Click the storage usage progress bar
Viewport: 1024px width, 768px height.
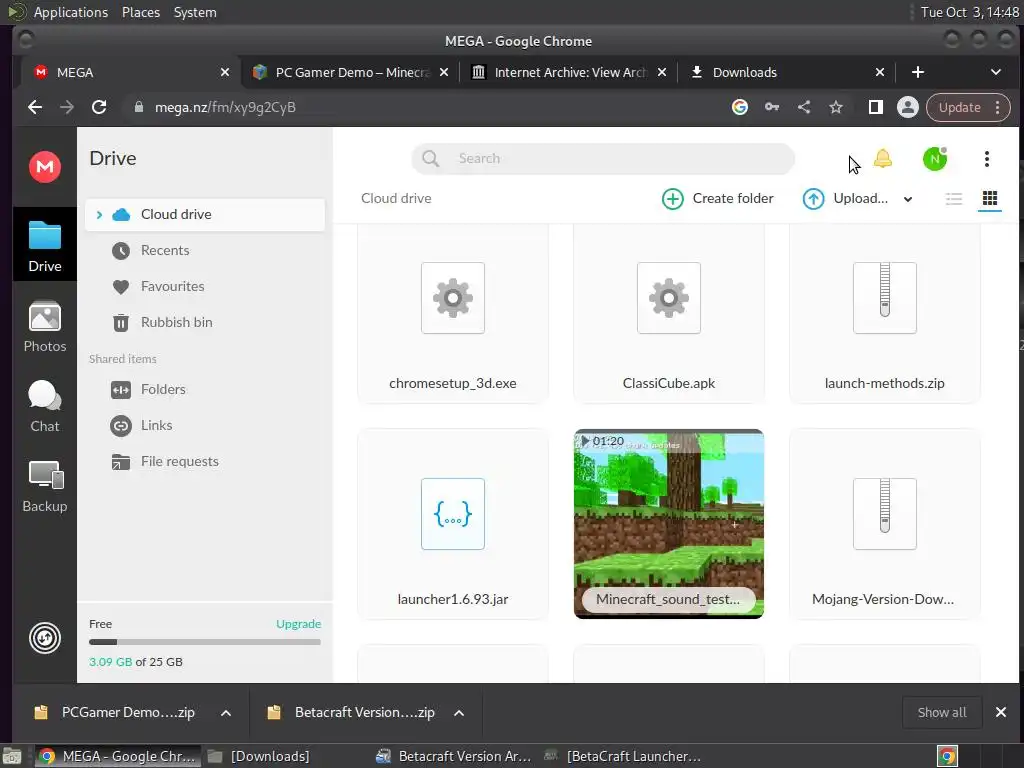click(x=204, y=642)
